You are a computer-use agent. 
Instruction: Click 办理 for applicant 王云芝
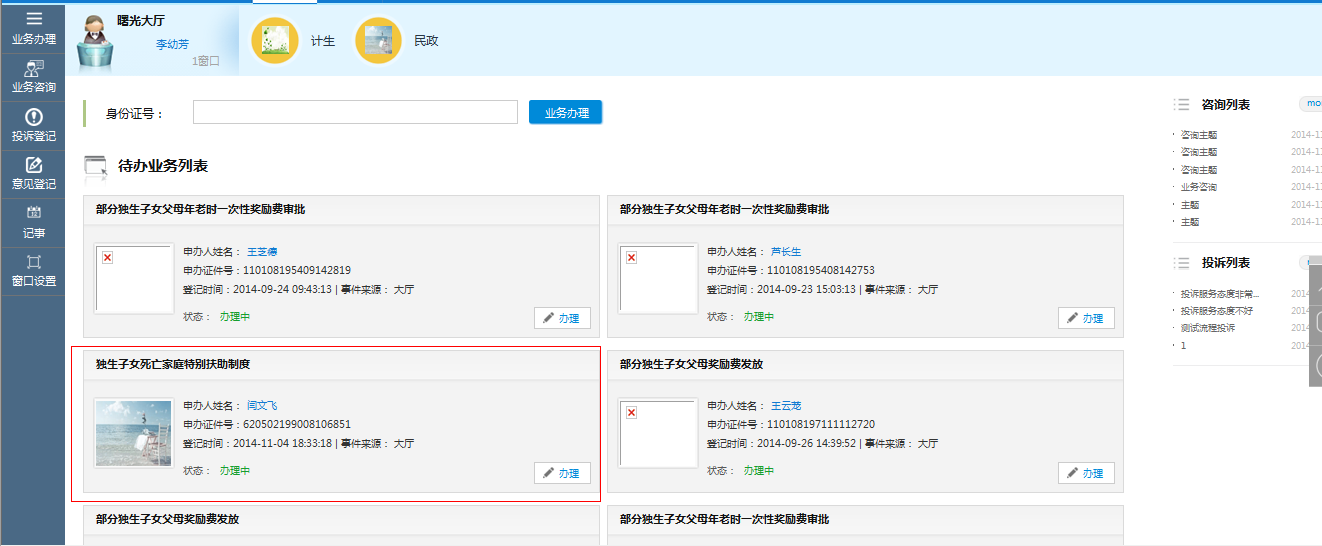[x=1086, y=473]
